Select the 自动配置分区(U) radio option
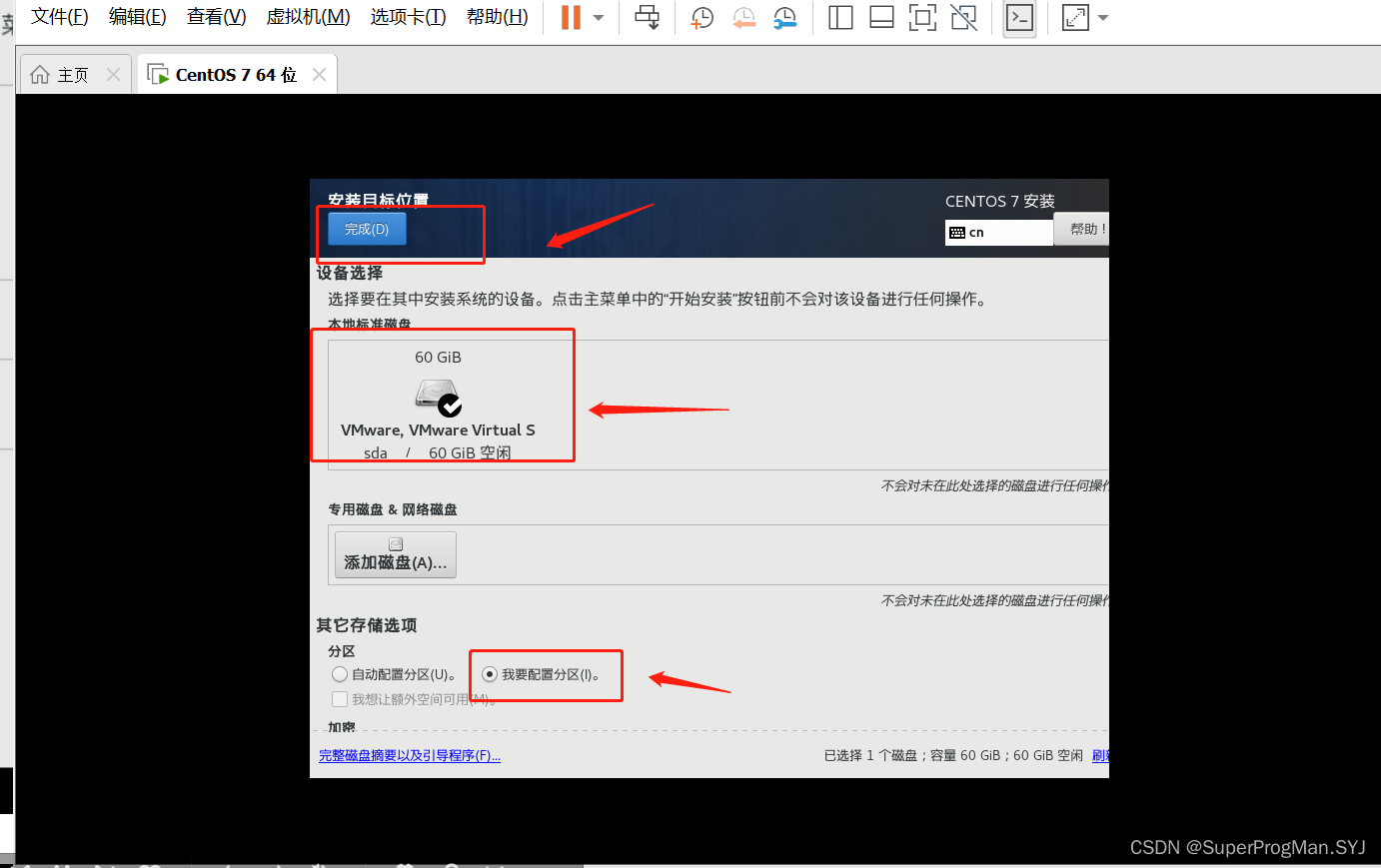Image resolution: width=1381 pixels, height=868 pixels. (394, 674)
